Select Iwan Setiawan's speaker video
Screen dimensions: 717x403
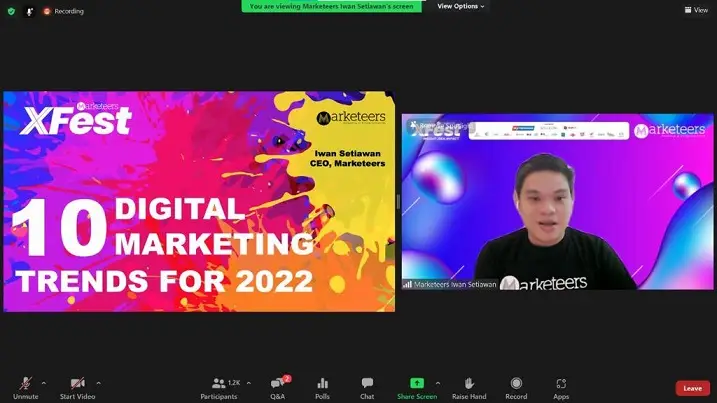pyautogui.click(x=557, y=202)
